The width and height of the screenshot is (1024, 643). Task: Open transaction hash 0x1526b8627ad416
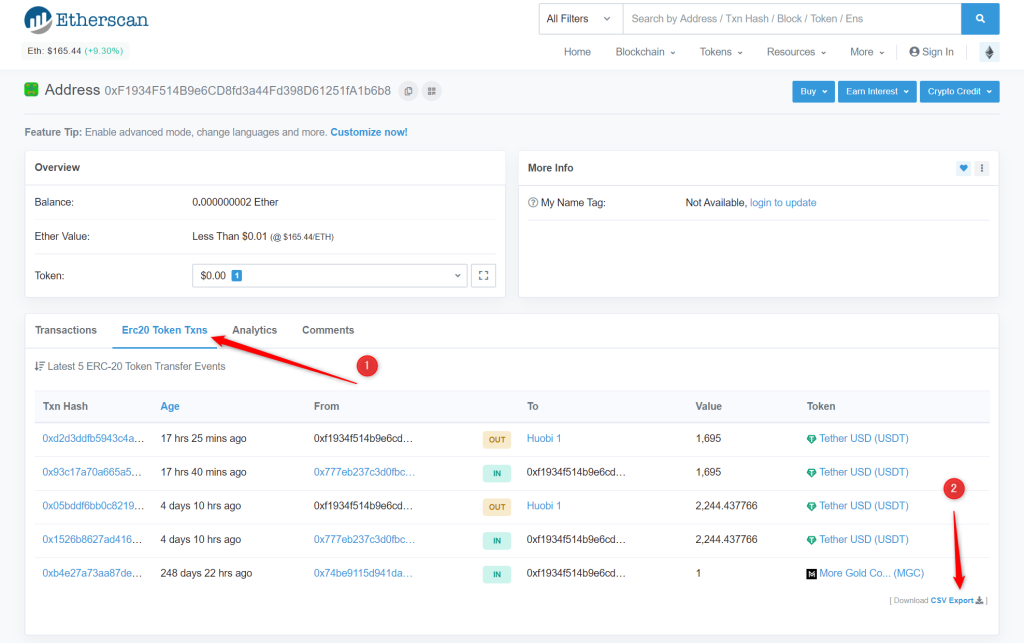click(x=92, y=540)
